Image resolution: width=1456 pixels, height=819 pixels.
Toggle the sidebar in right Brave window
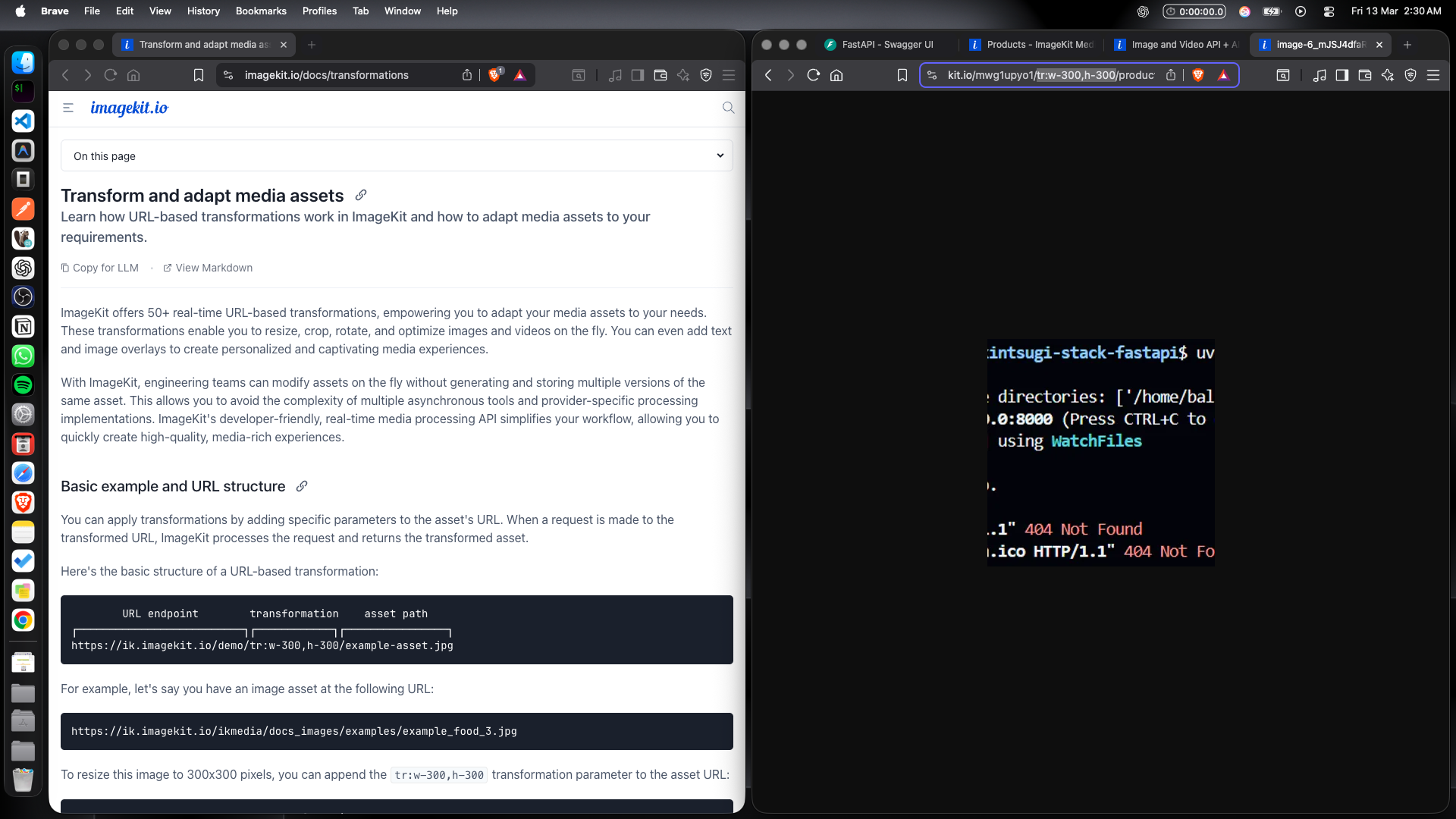pos(1342,75)
